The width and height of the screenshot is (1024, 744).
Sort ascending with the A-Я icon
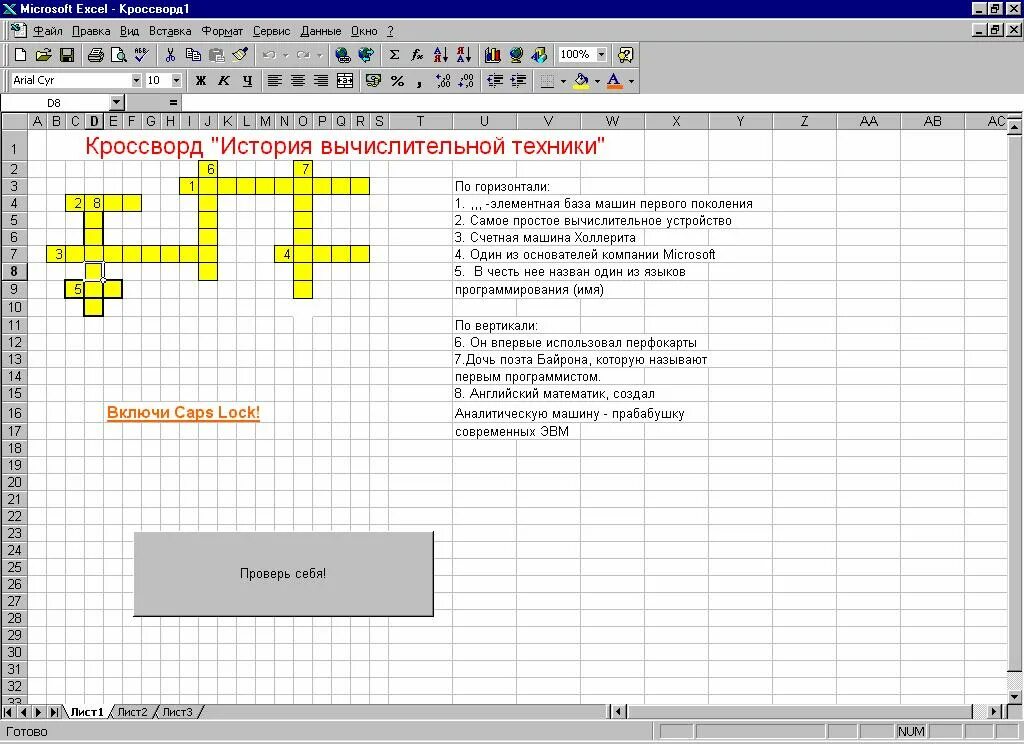tap(441, 55)
